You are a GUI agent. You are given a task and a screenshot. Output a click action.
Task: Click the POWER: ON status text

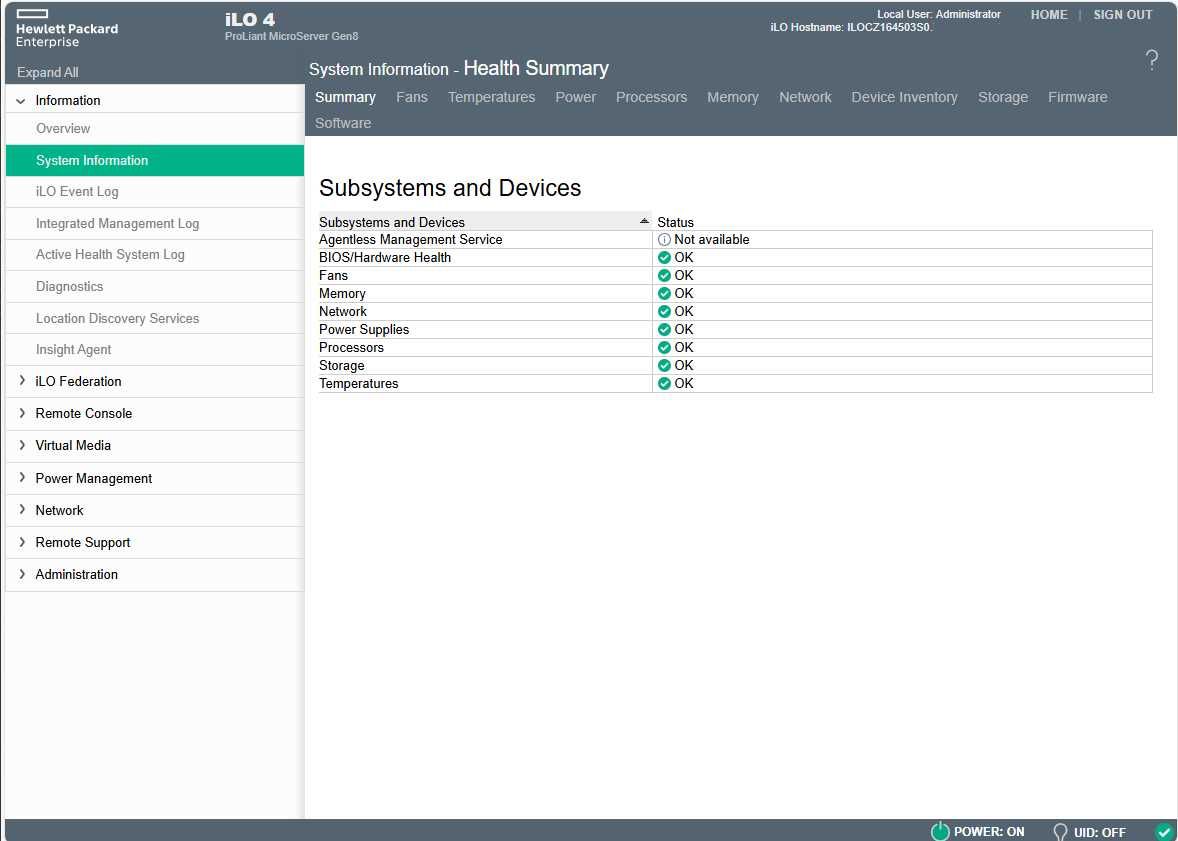(989, 832)
